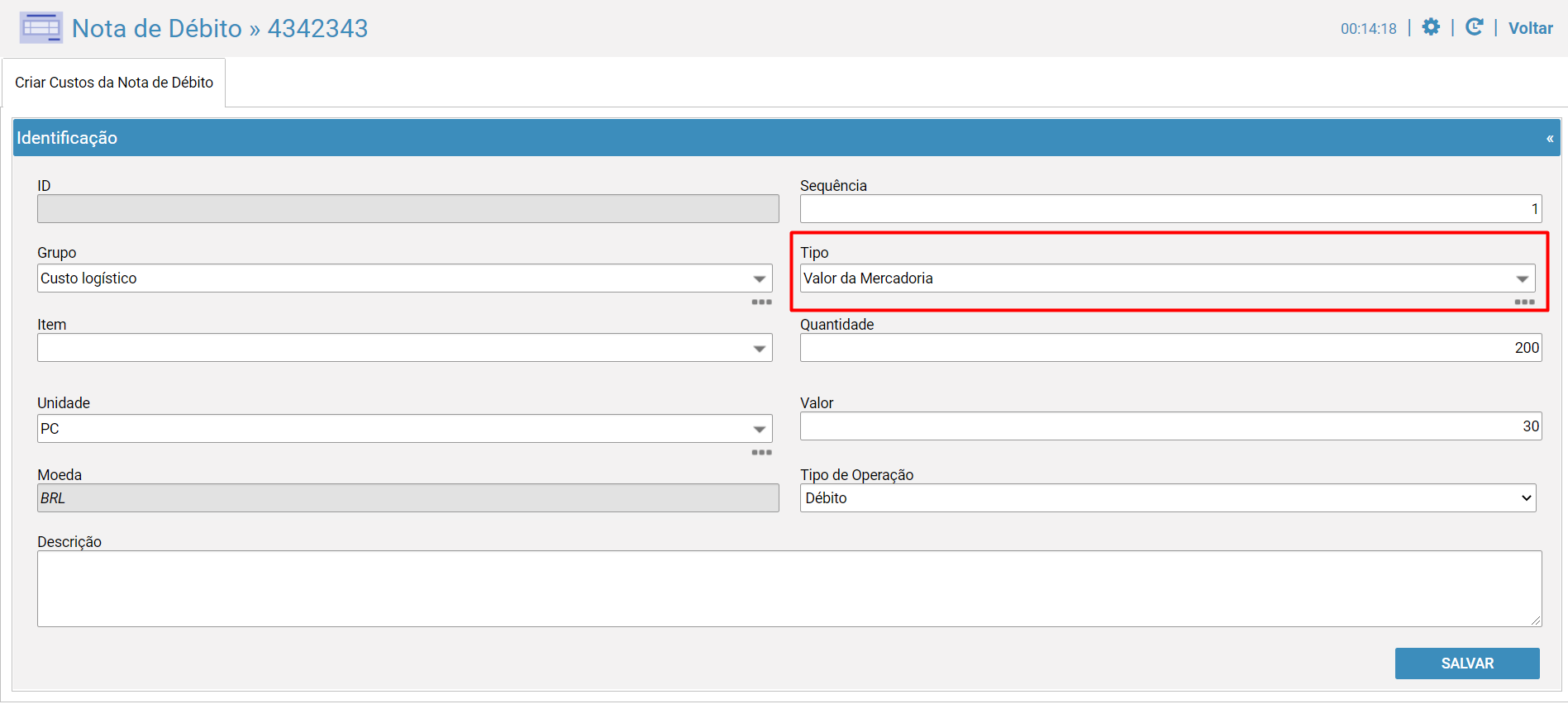Open the Tipo de Operação select

pos(1168,498)
